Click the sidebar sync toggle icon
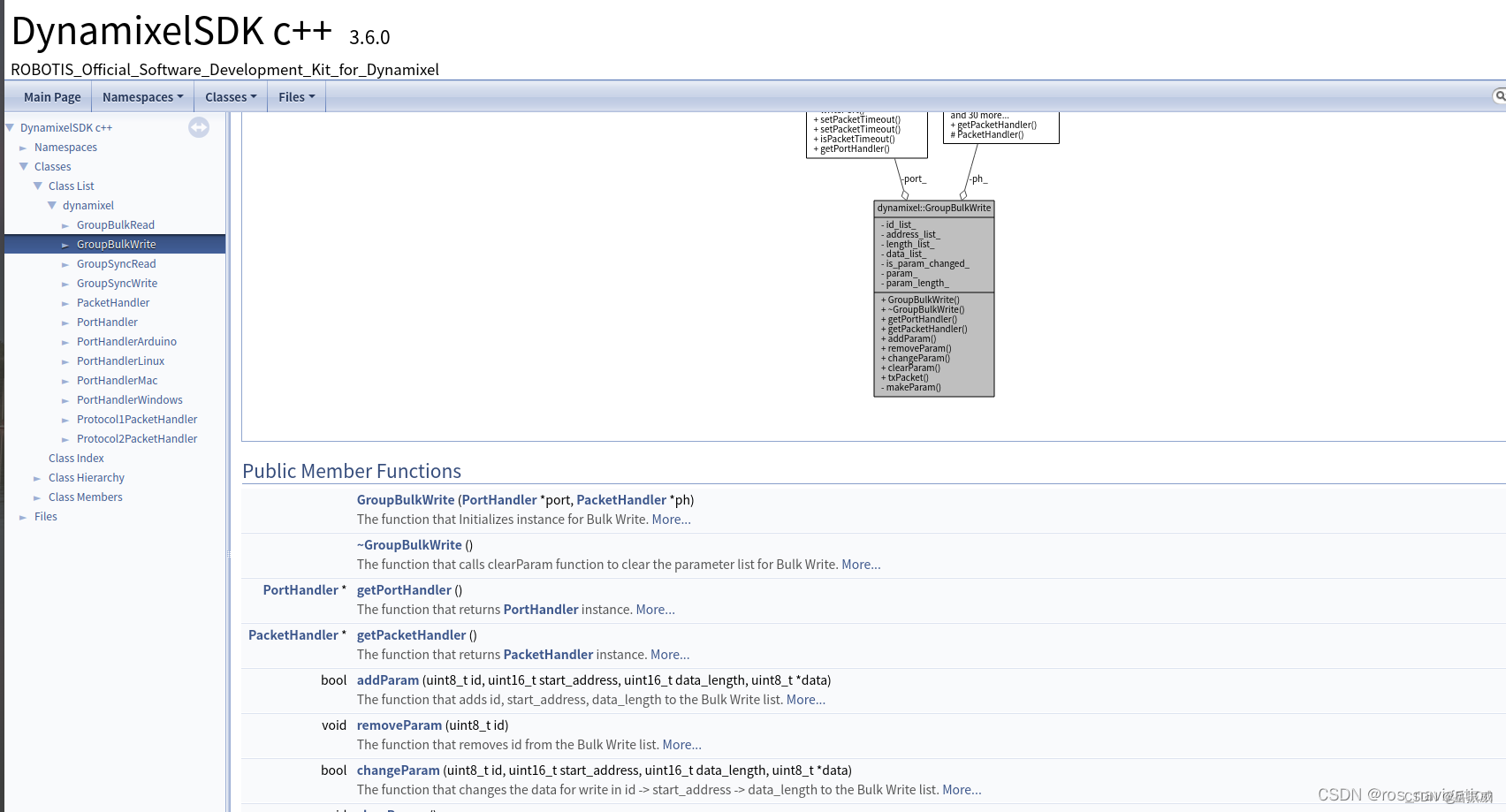Screen dimensions: 1506x812 point(199,127)
